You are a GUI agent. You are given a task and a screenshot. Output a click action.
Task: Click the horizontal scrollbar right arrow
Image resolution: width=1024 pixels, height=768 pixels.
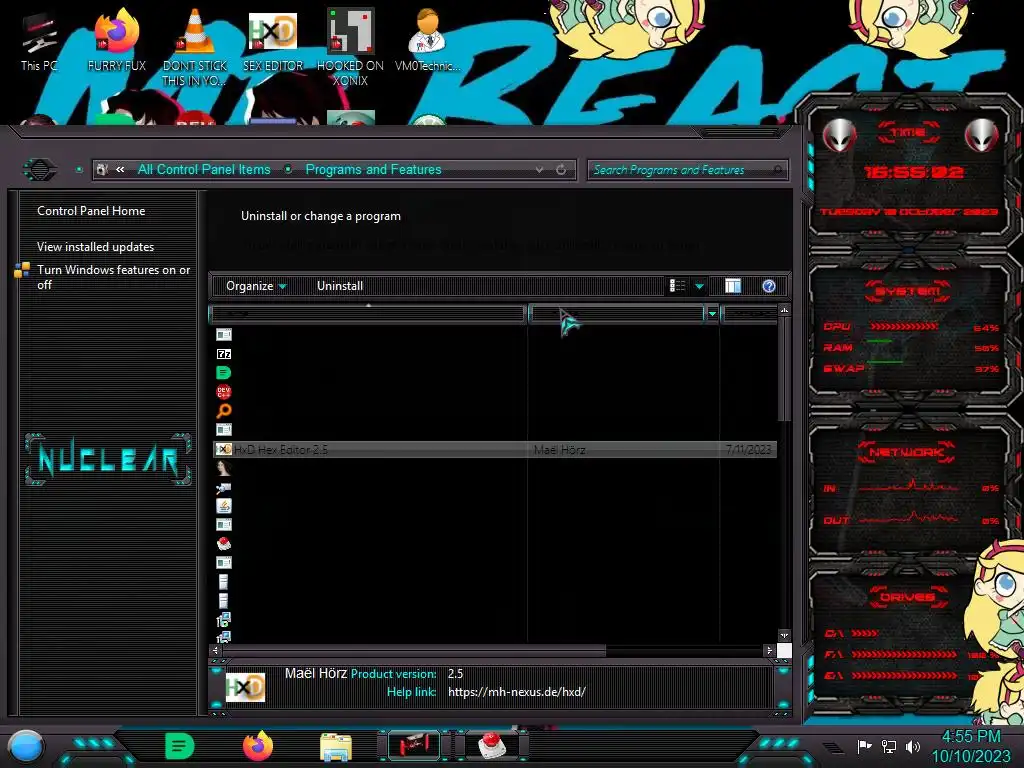click(770, 650)
